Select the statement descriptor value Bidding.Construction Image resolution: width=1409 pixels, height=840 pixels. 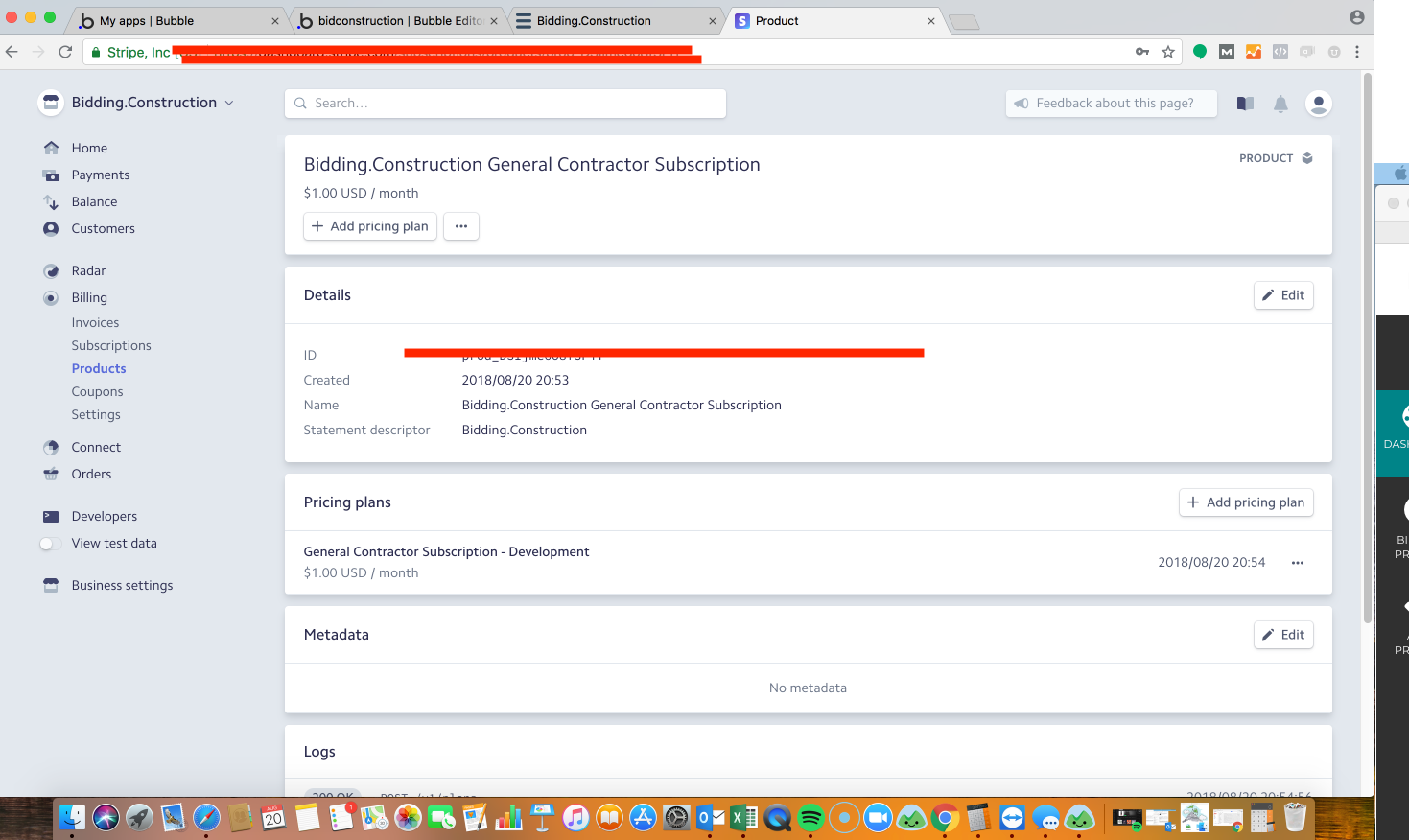[525, 431]
